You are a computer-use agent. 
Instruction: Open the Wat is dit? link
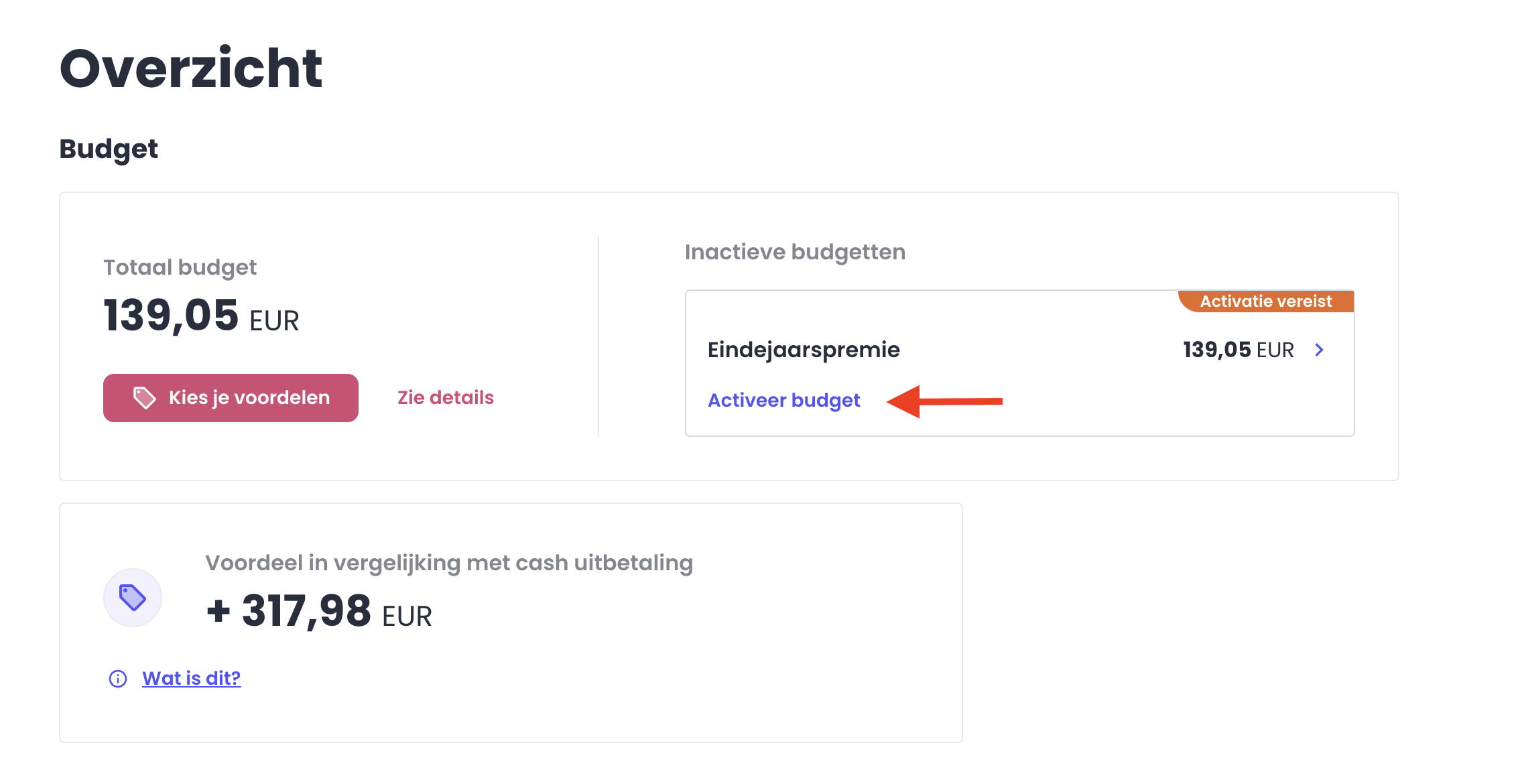click(x=192, y=678)
